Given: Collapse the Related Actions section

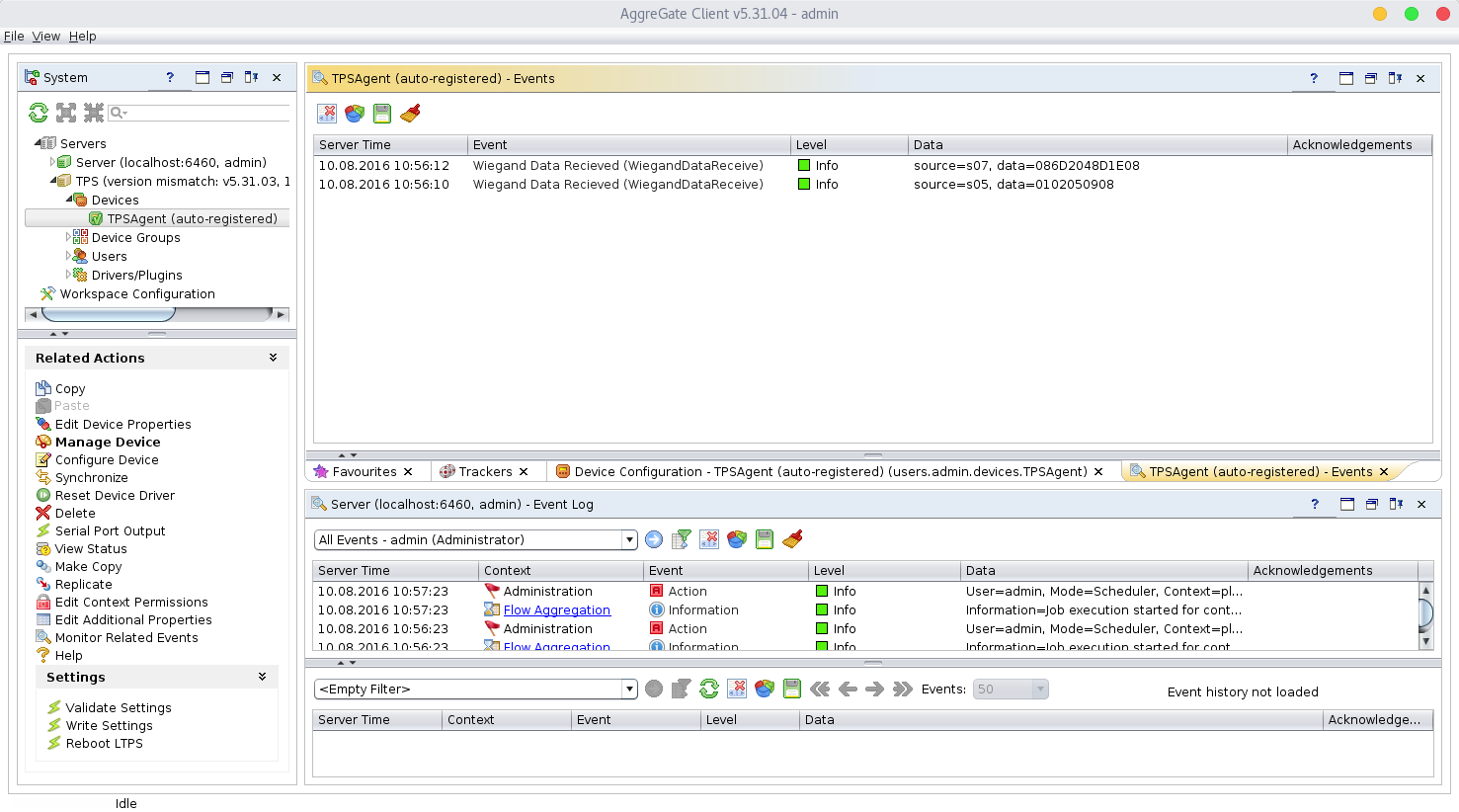Looking at the screenshot, I should tap(273, 358).
